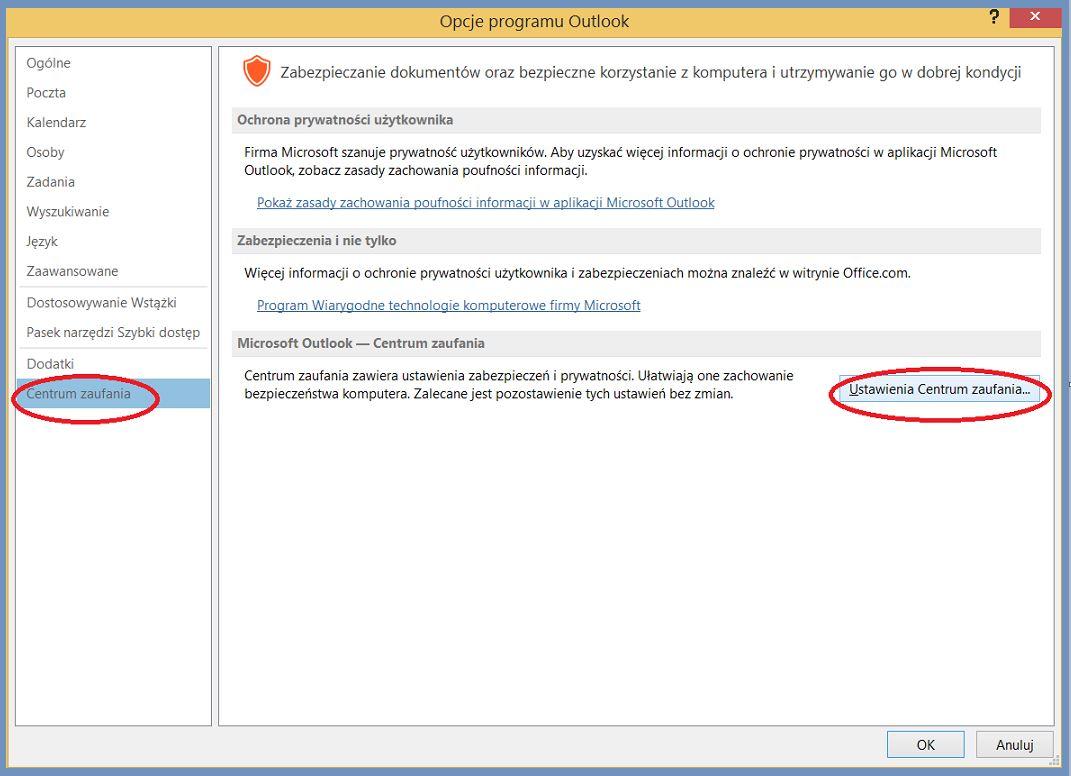Open the Osoby category

113,152
